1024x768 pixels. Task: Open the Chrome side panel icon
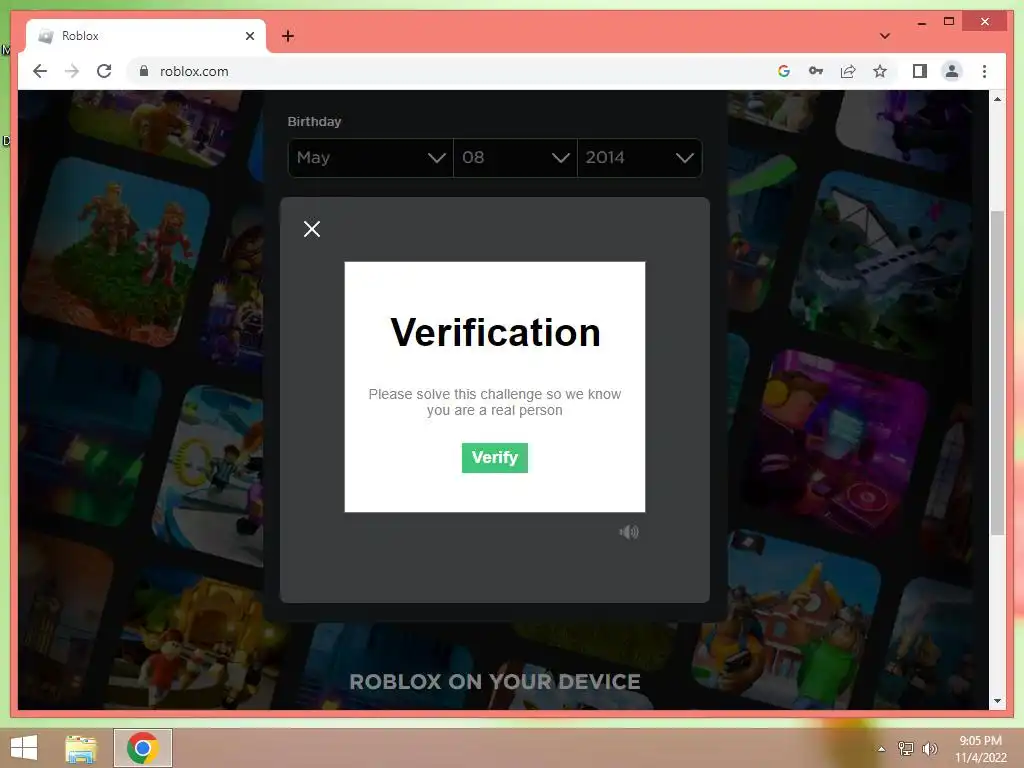click(920, 71)
